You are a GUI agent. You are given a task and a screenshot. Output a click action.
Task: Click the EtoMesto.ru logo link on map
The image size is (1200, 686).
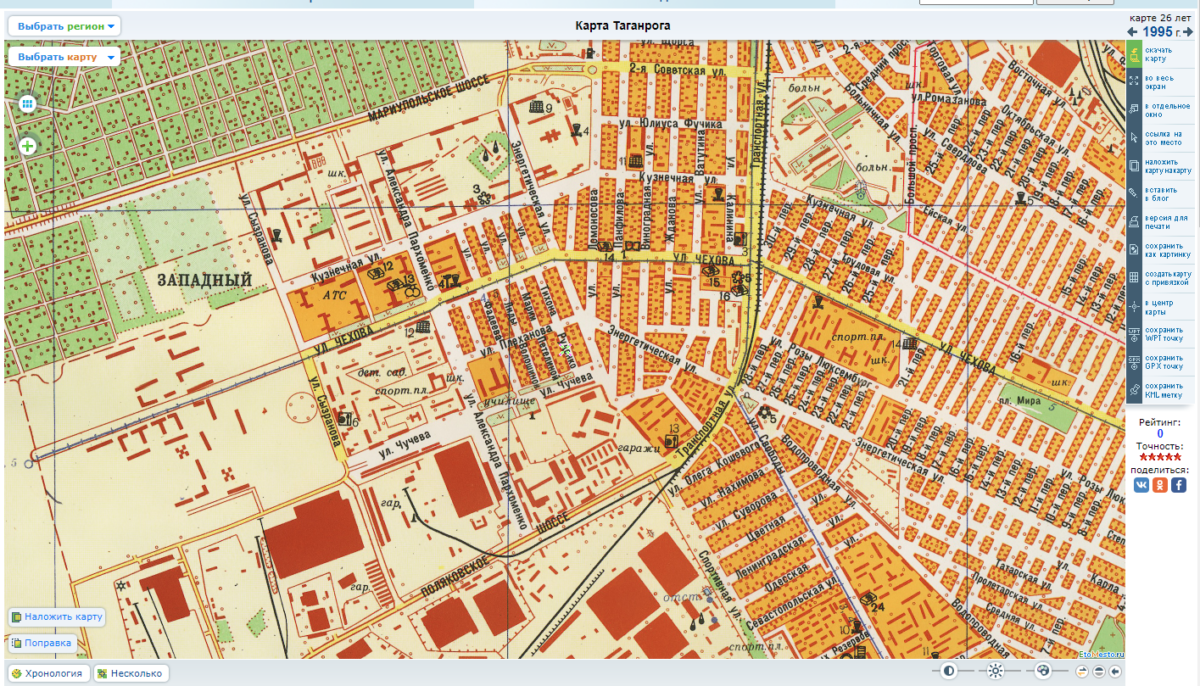pos(1100,654)
